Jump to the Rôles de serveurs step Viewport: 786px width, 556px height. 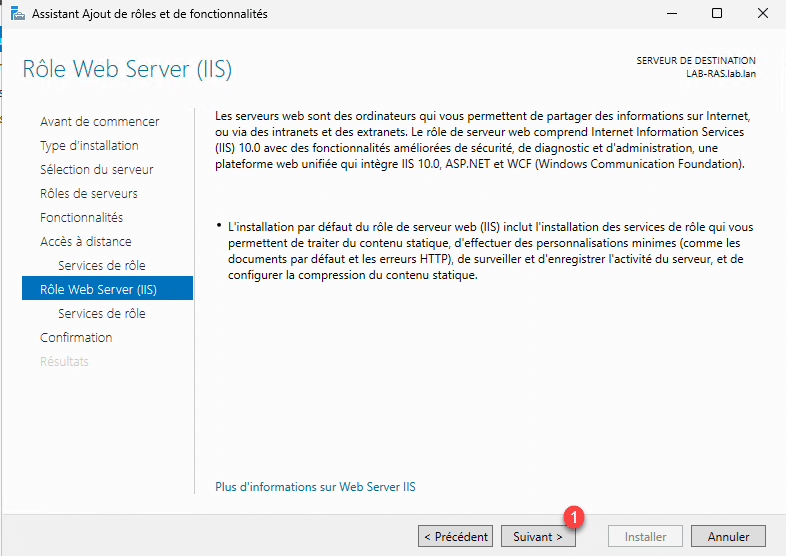(88, 193)
